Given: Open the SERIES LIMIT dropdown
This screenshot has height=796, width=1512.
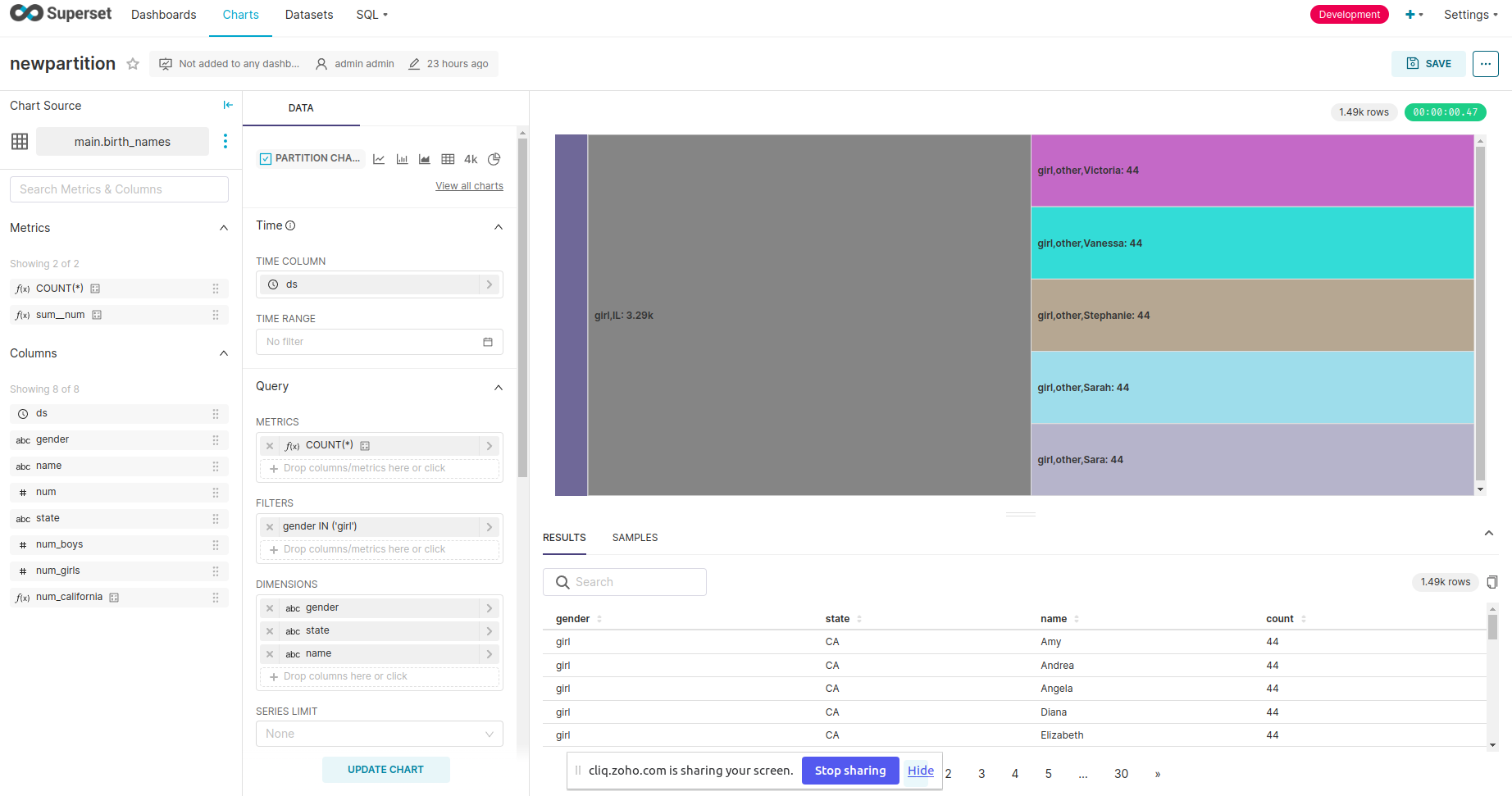Looking at the screenshot, I should (379, 733).
